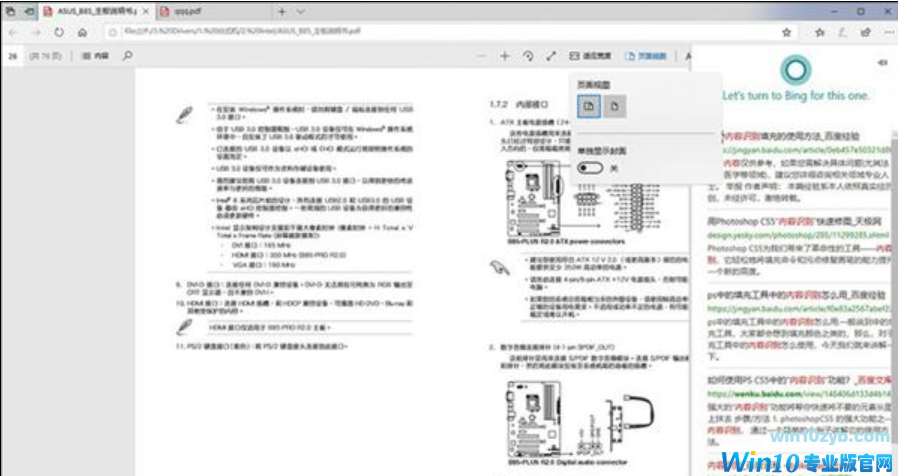
Task: Click the fit-to-page diagonal arrows icon
Action: 551,56
